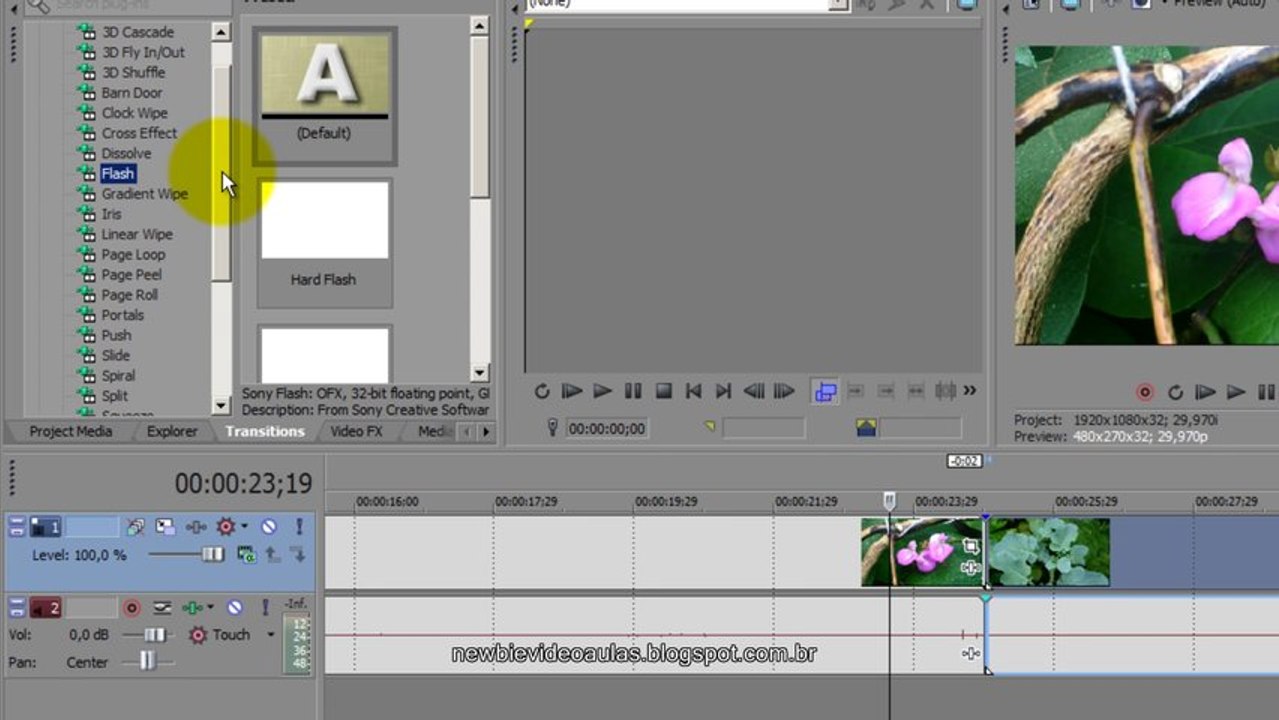
Task: Click the Solo icon on audio track 2
Action: 264,607
